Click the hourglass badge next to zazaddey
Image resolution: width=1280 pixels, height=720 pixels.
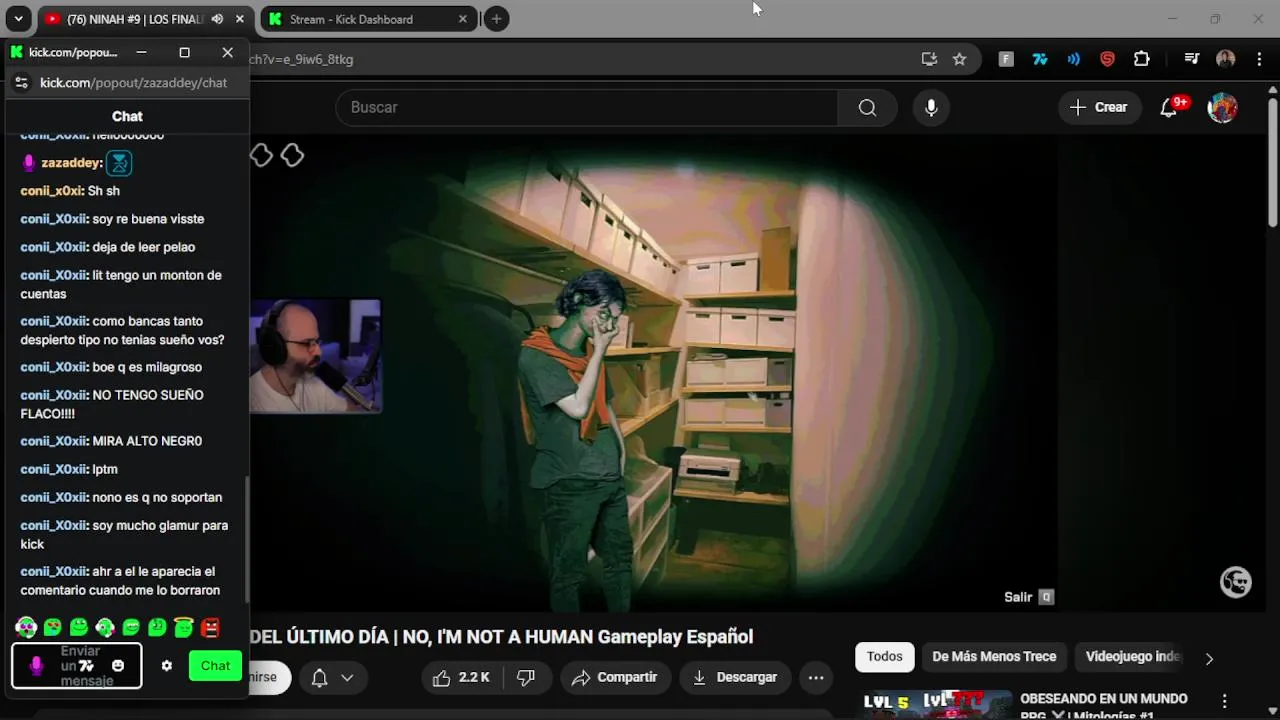(x=119, y=162)
